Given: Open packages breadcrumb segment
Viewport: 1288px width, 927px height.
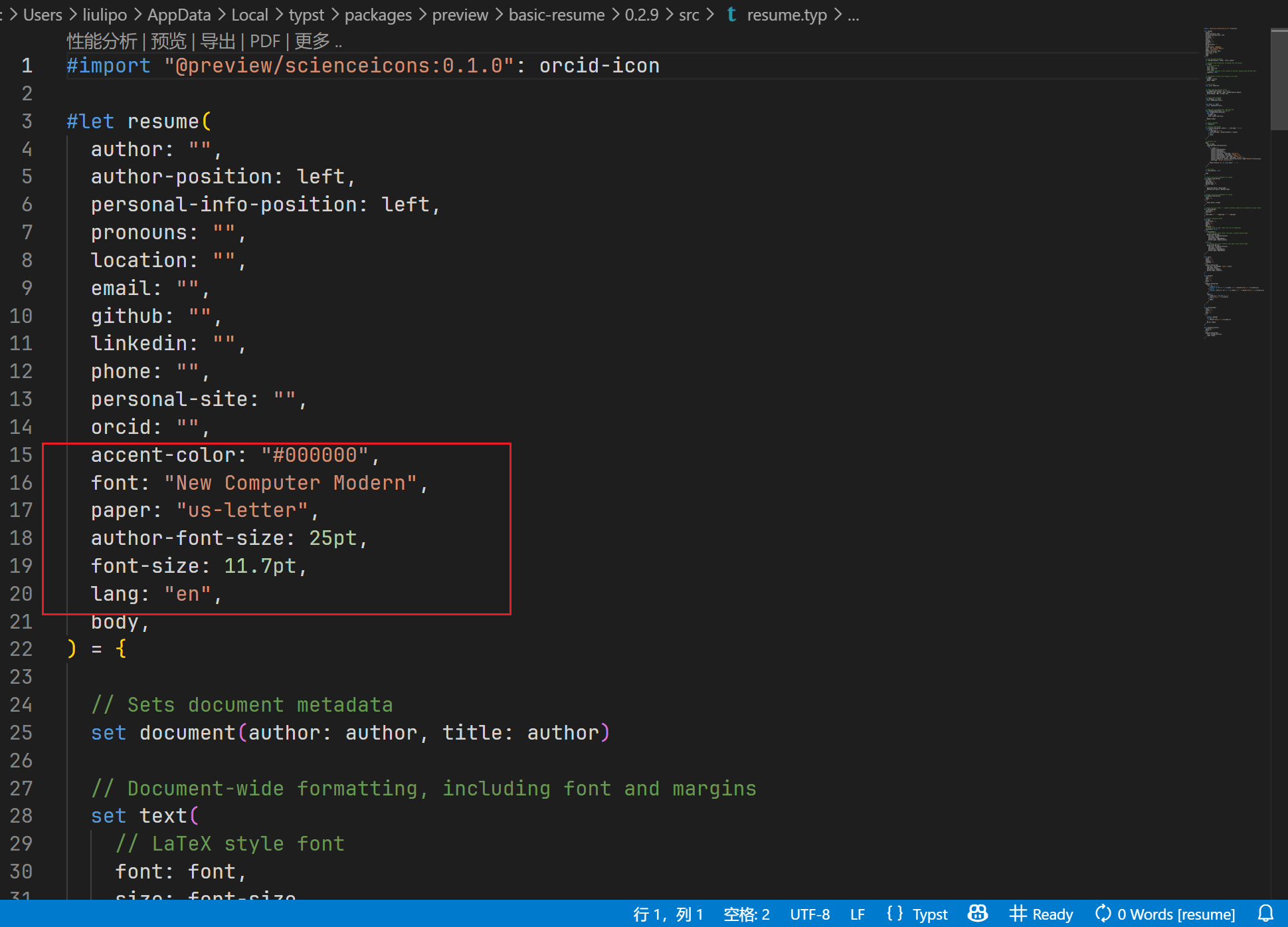Looking at the screenshot, I should pyautogui.click(x=378, y=15).
